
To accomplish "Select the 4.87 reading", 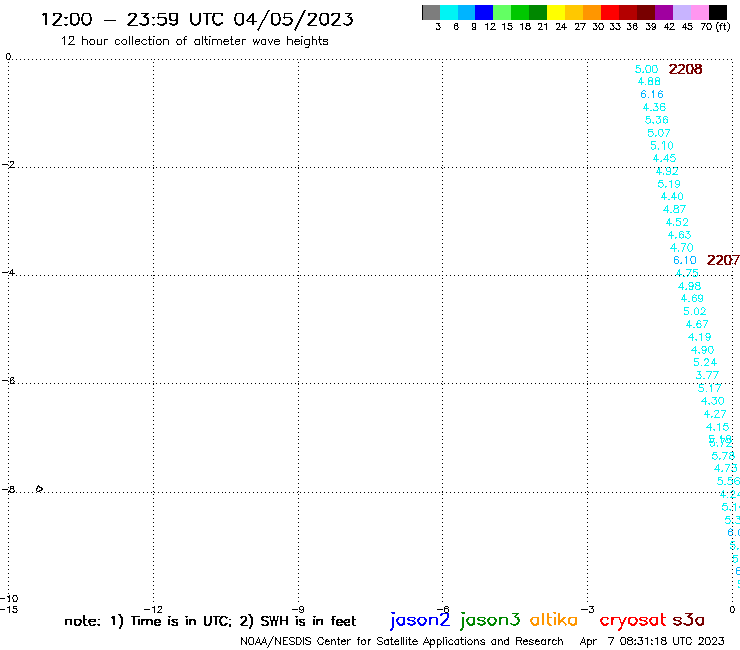I will tap(674, 209).
